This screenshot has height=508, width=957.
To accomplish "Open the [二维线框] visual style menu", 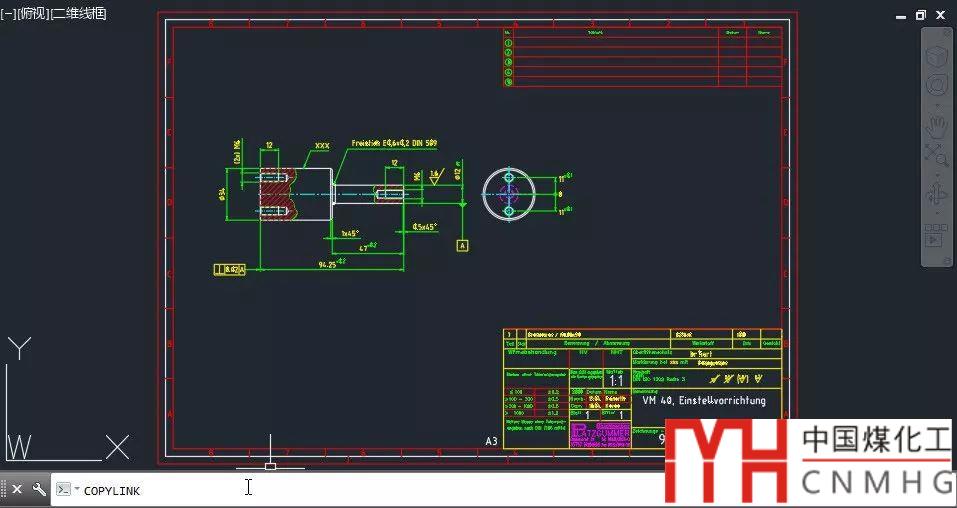I will click(78, 13).
